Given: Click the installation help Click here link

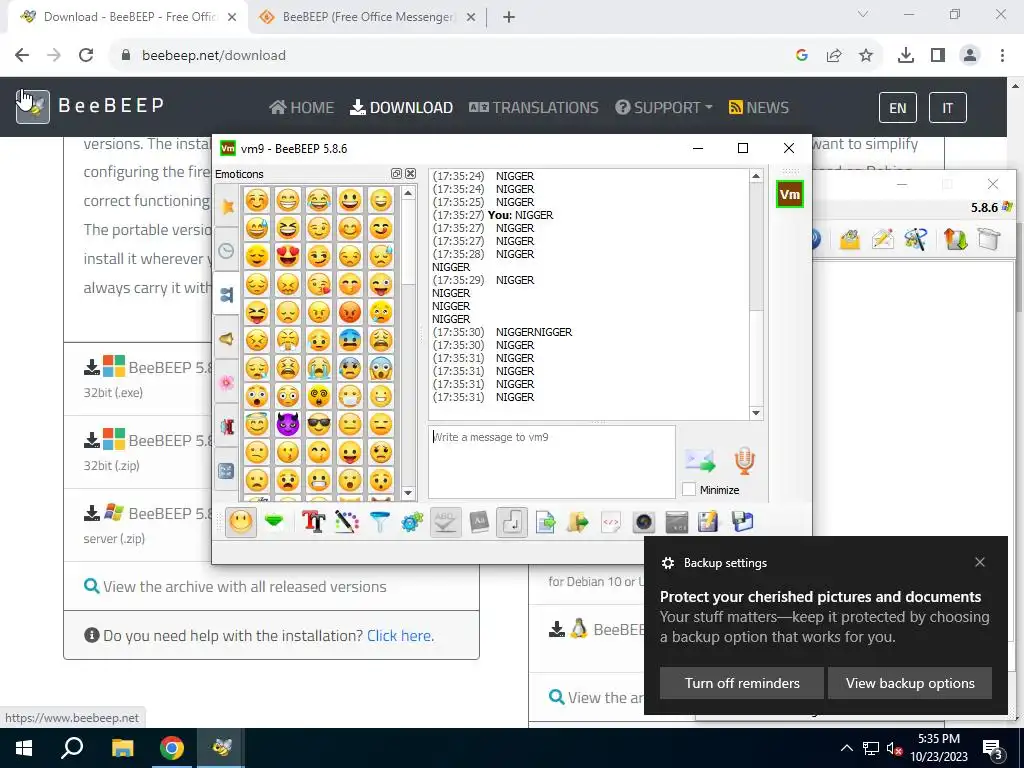Looking at the screenshot, I should [400, 635].
